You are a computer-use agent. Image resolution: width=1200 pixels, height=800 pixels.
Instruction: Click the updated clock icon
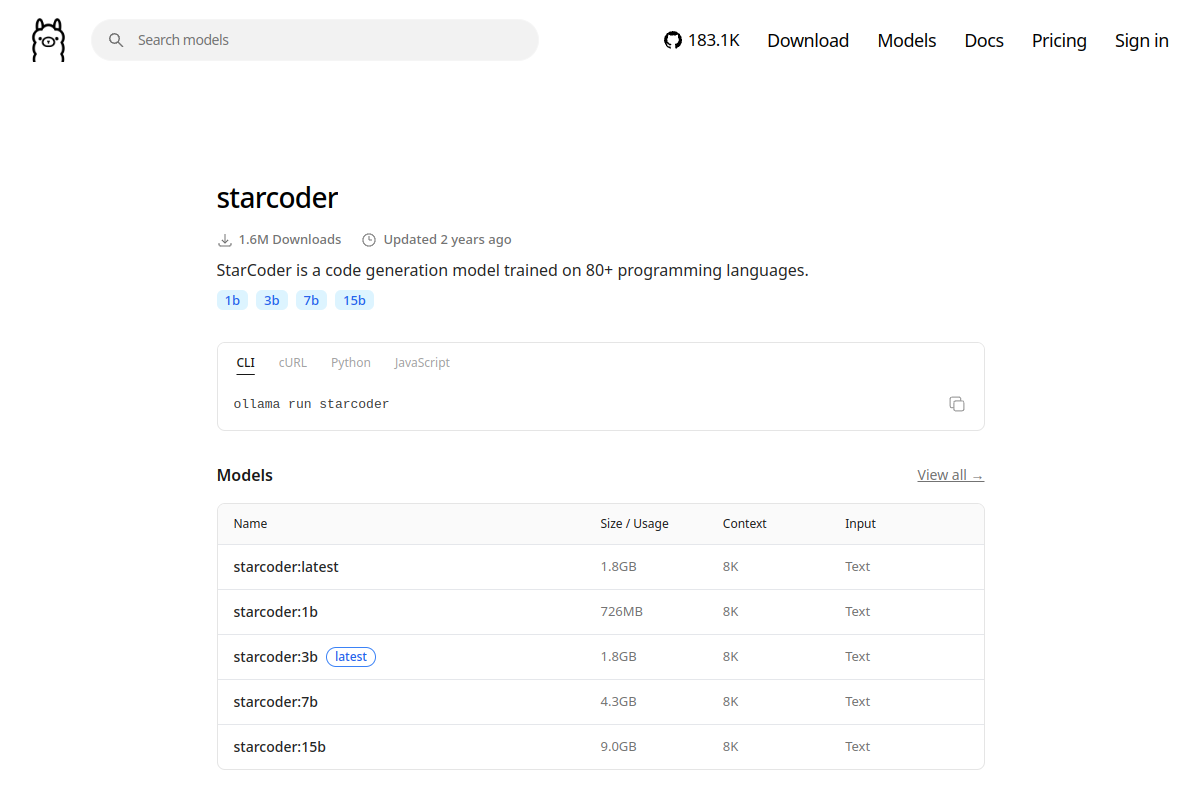pyautogui.click(x=369, y=240)
